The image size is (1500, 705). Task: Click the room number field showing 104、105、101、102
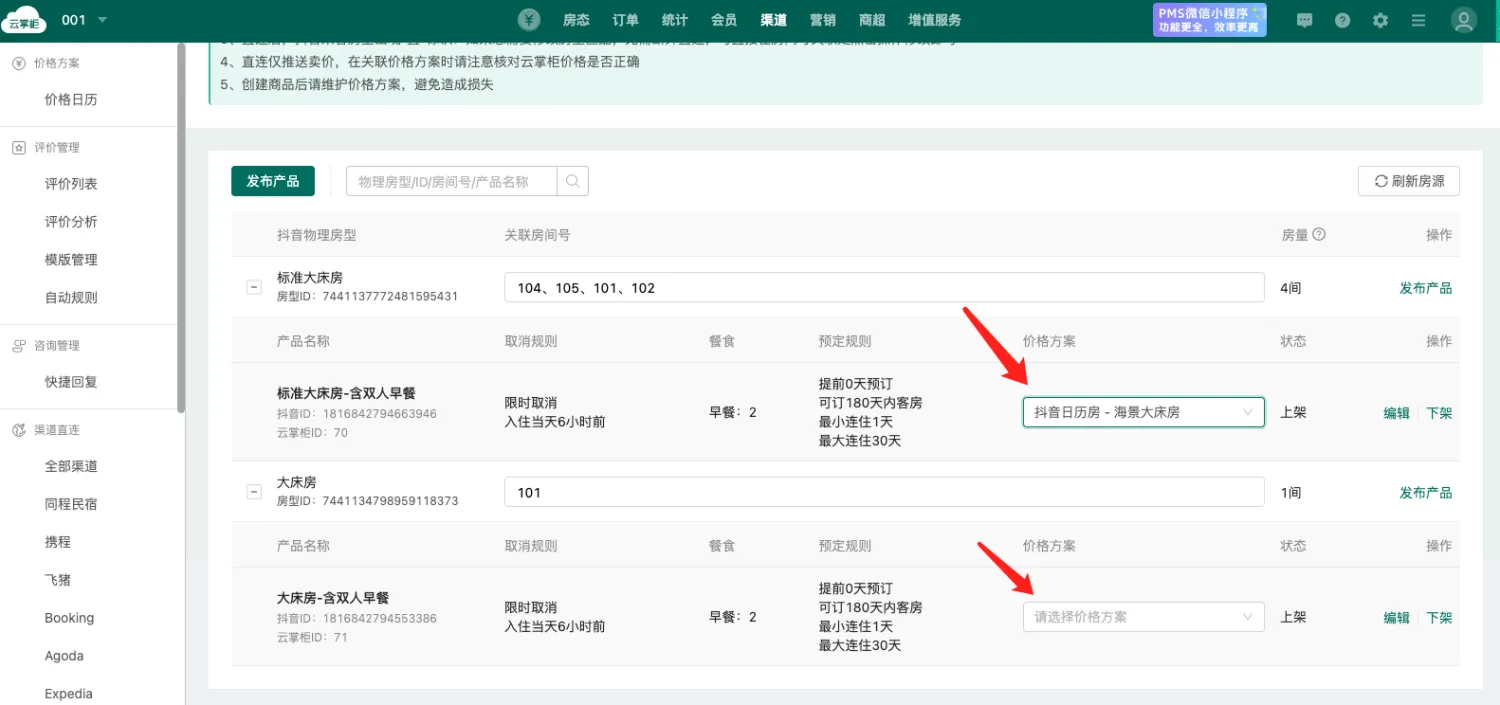884,288
